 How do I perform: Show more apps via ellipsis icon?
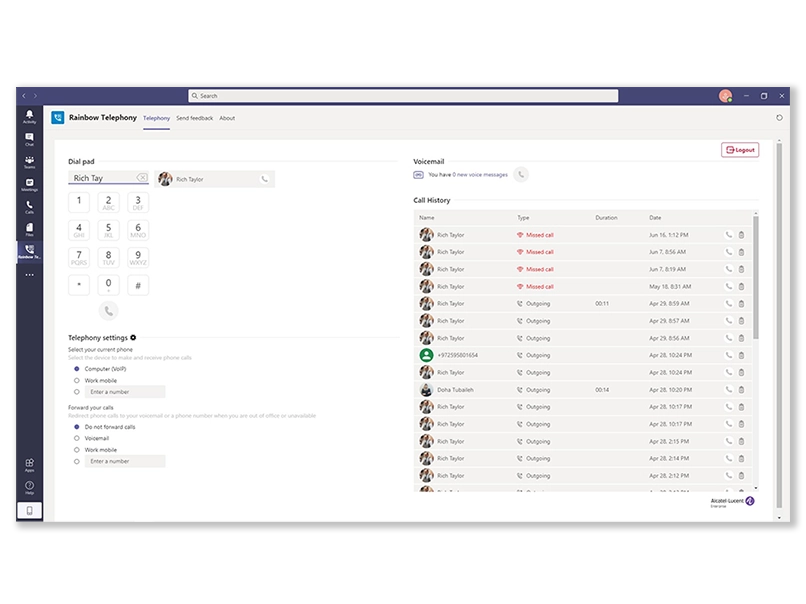[x=29, y=275]
